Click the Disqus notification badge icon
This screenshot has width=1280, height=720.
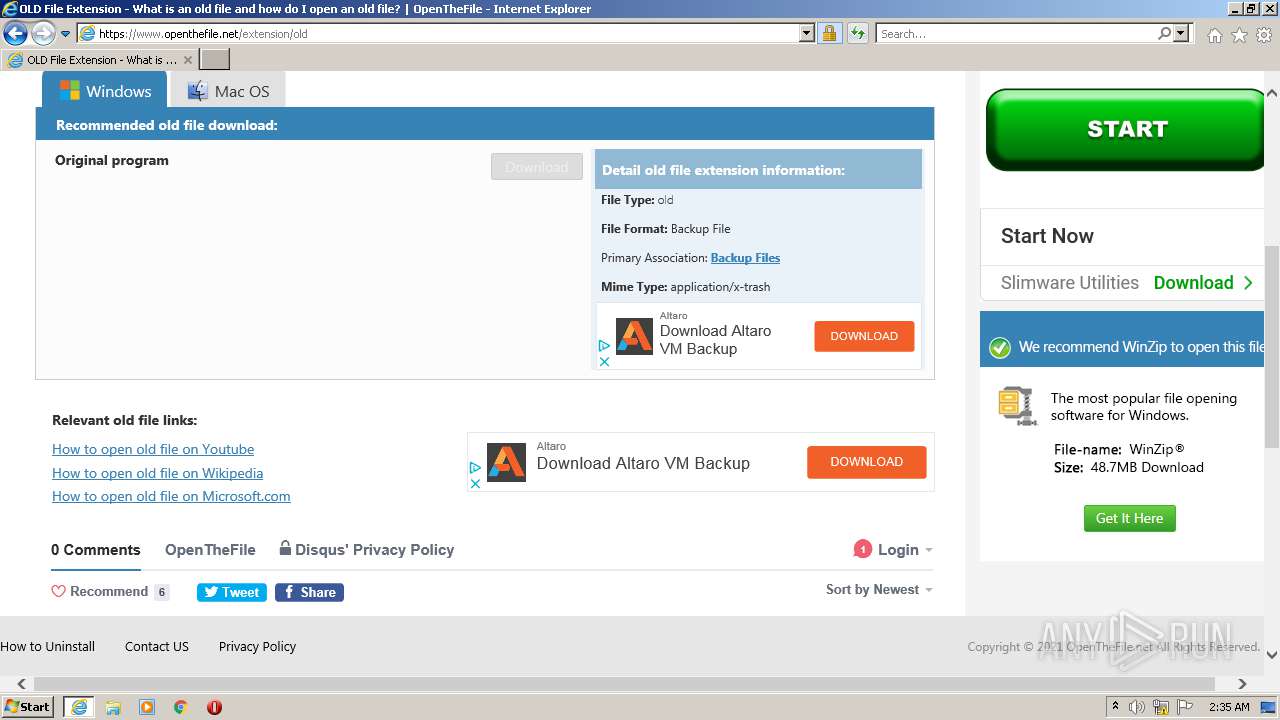(862, 549)
